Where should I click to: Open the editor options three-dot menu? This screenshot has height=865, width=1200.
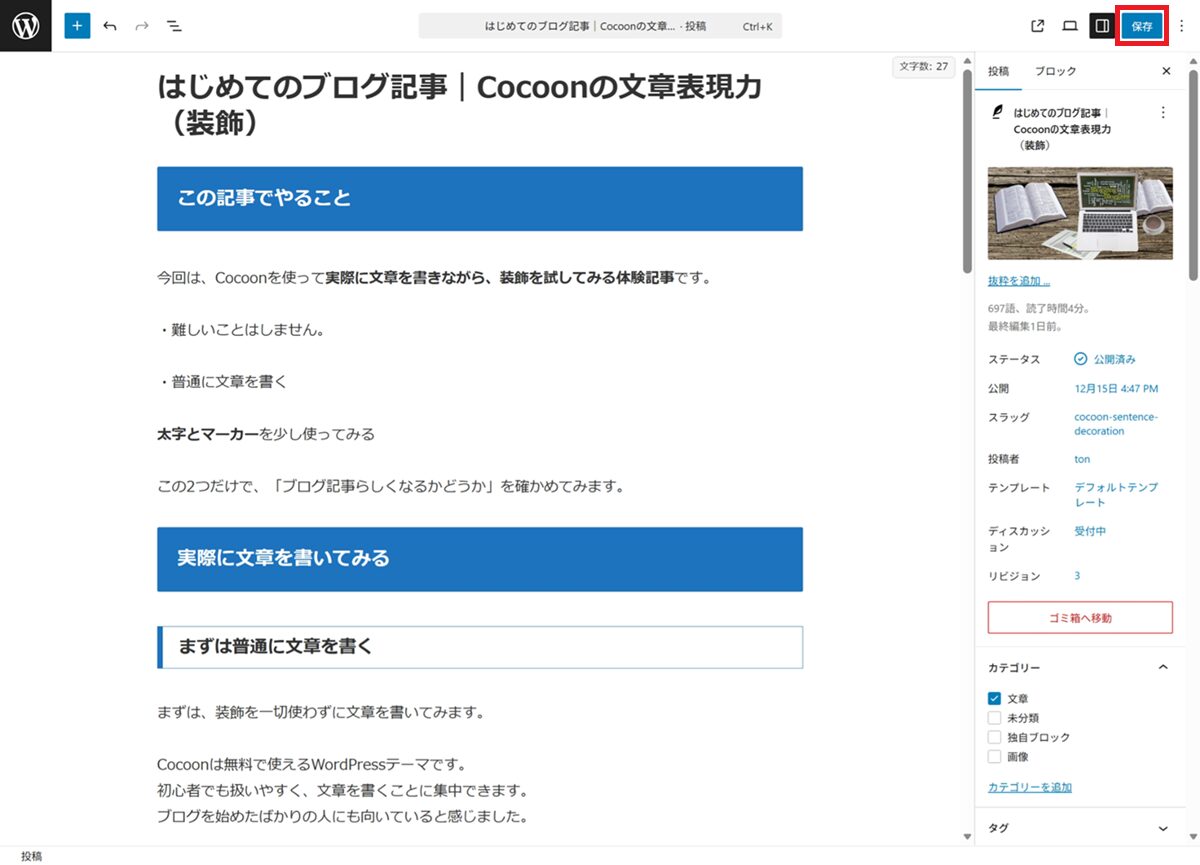[1181, 26]
